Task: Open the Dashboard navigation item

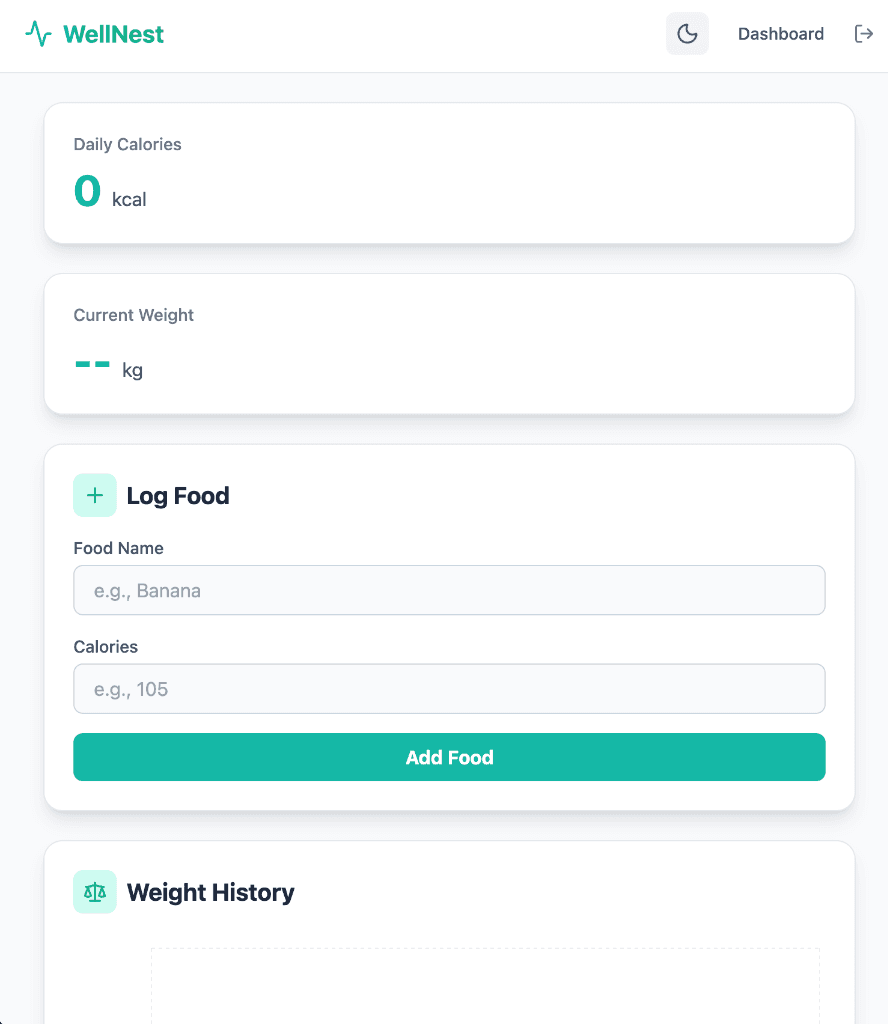Action: 781,33
